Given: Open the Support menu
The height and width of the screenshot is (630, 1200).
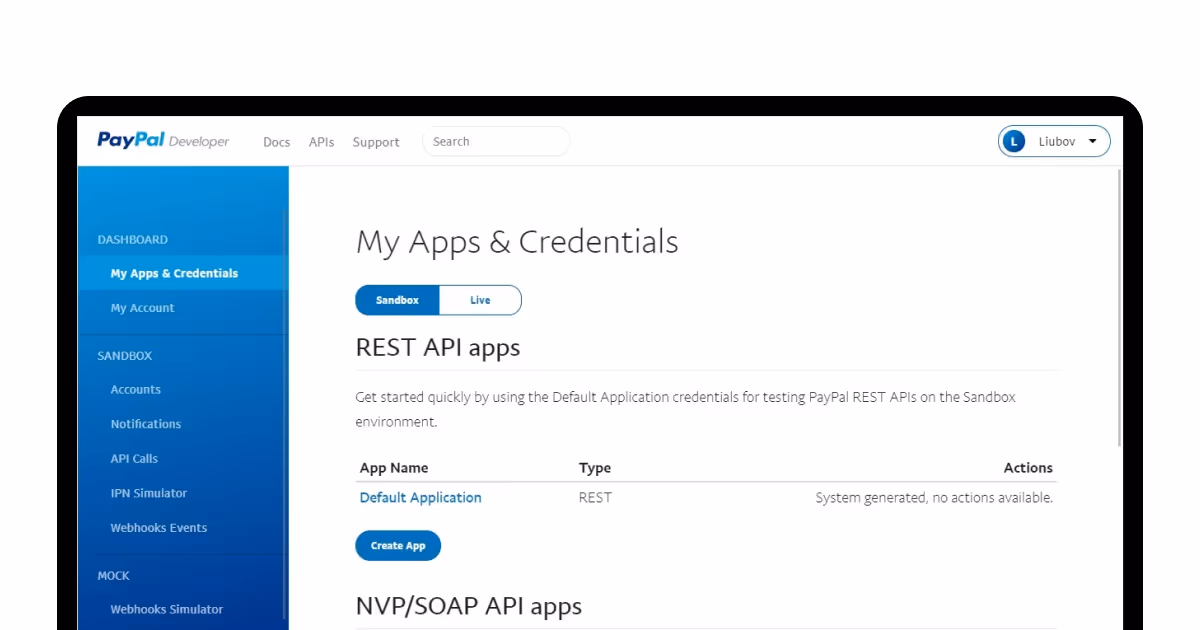Looking at the screenshot, I should [376, 142].
